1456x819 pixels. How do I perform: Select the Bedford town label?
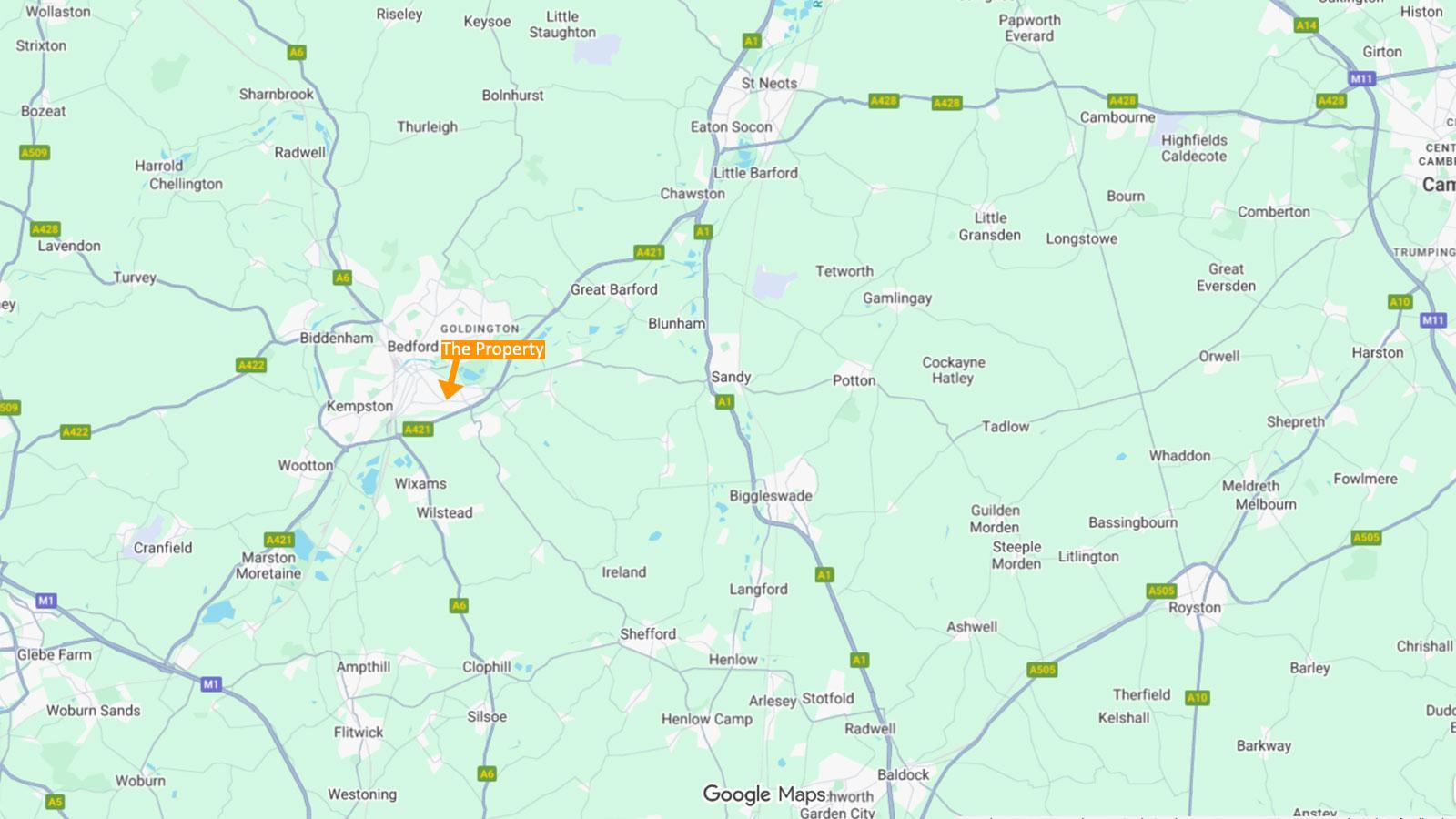[x=412, y=347]
